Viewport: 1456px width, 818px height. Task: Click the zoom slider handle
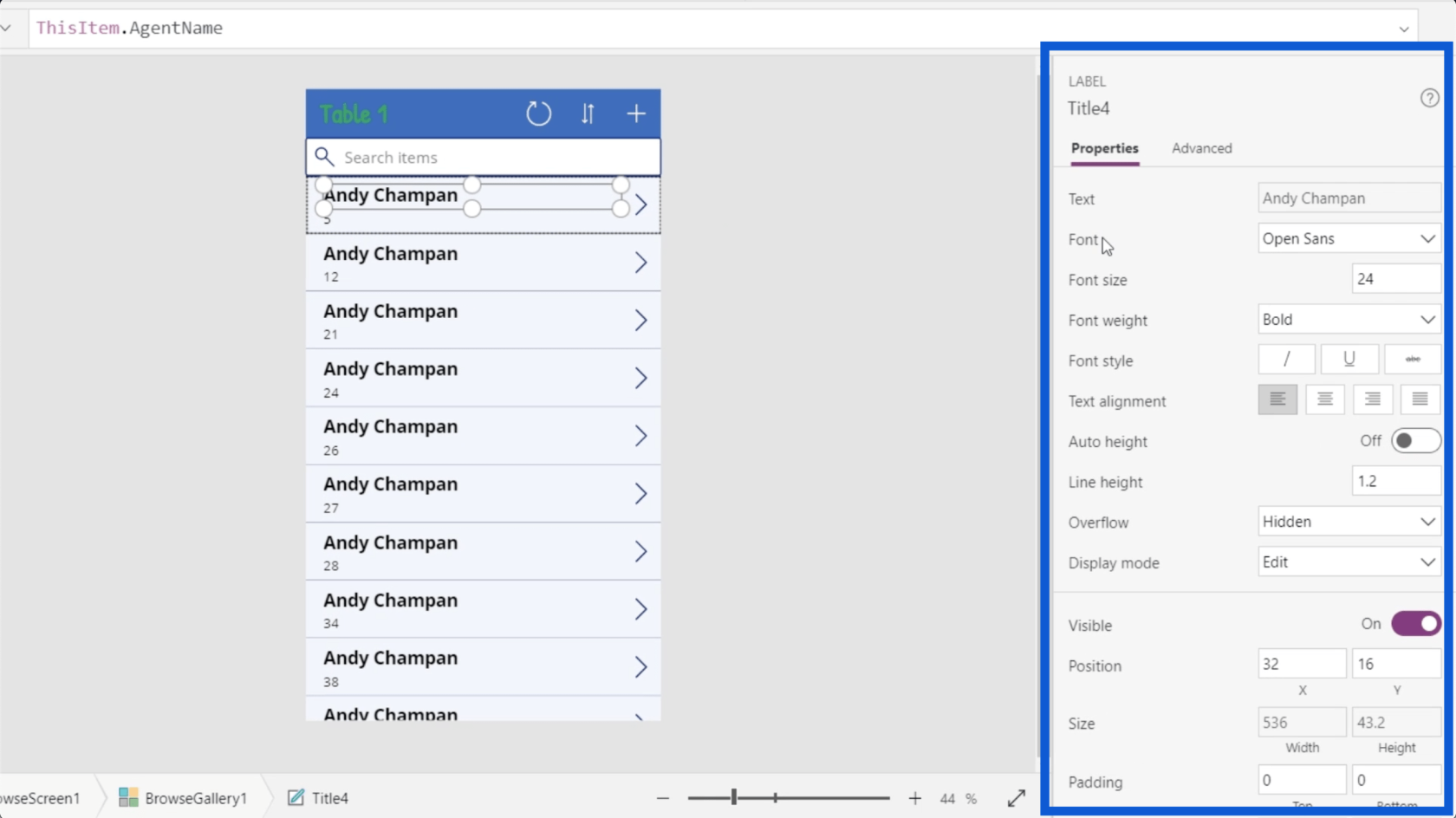tap(734, 797)
